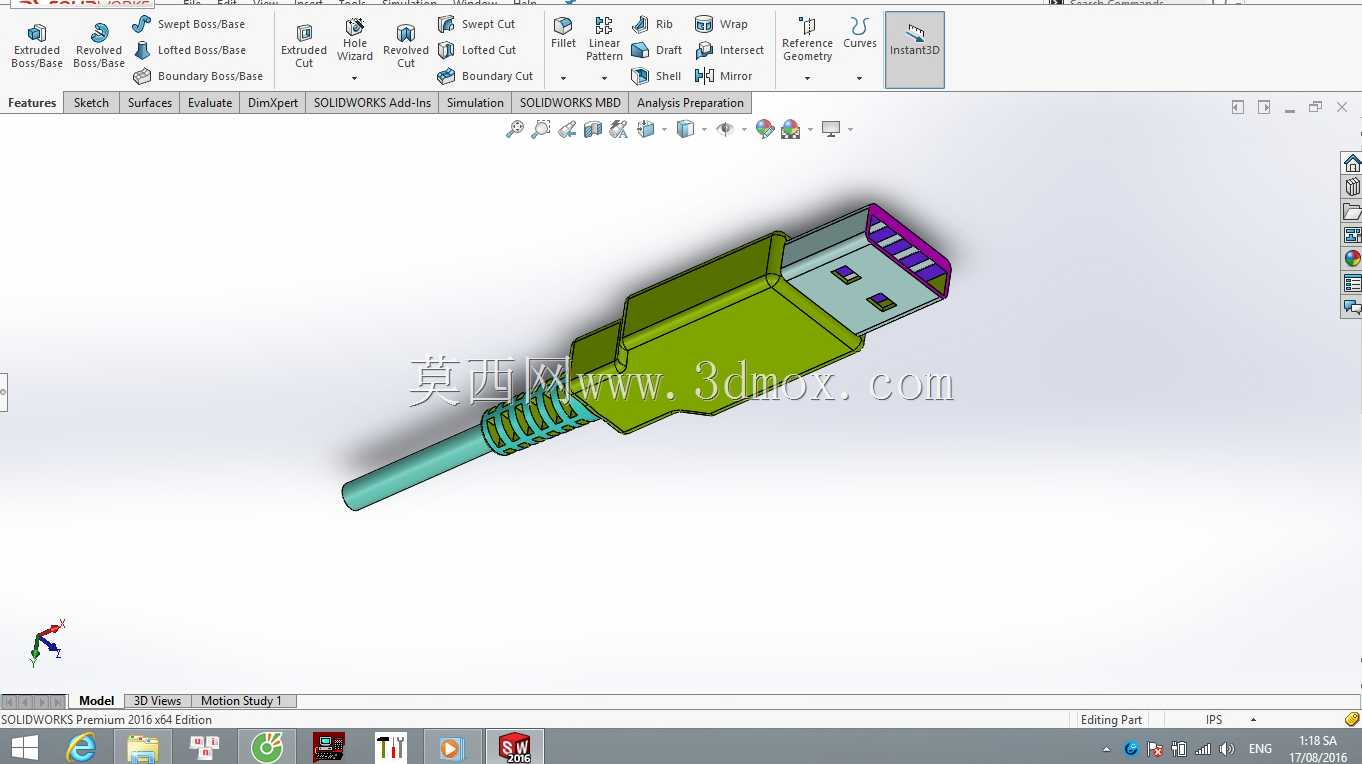Open the Hole Wizard tool
Screen dimensions: 1362x764
tap(355, 40)
